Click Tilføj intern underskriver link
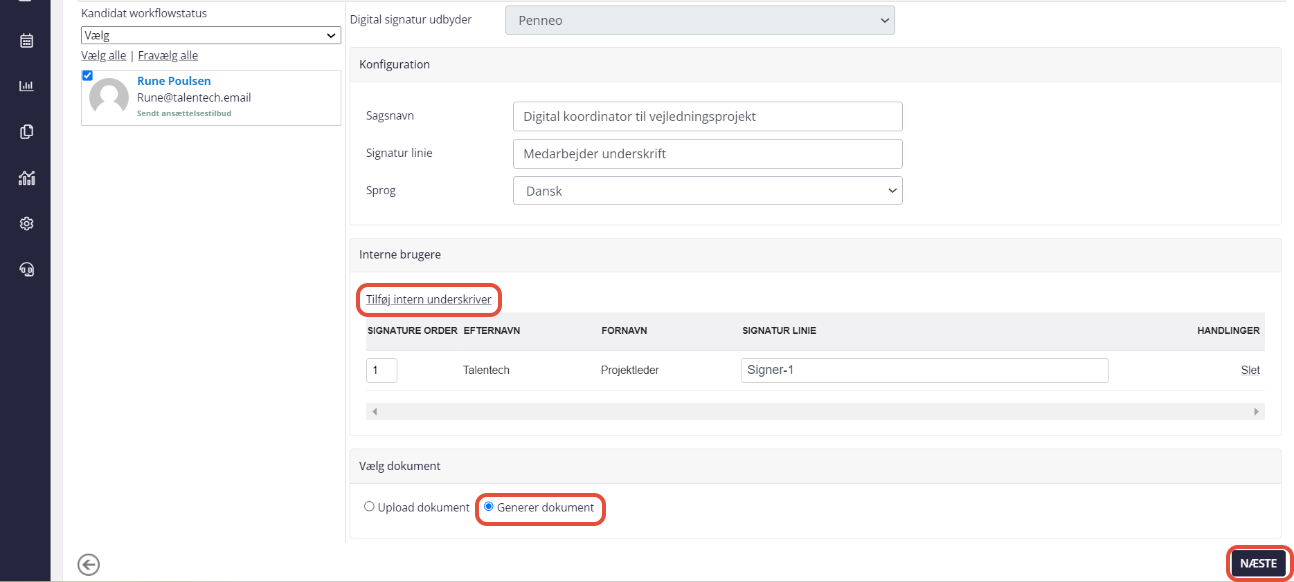This screenshot has width=1294, height=582. tap(428, 299)
